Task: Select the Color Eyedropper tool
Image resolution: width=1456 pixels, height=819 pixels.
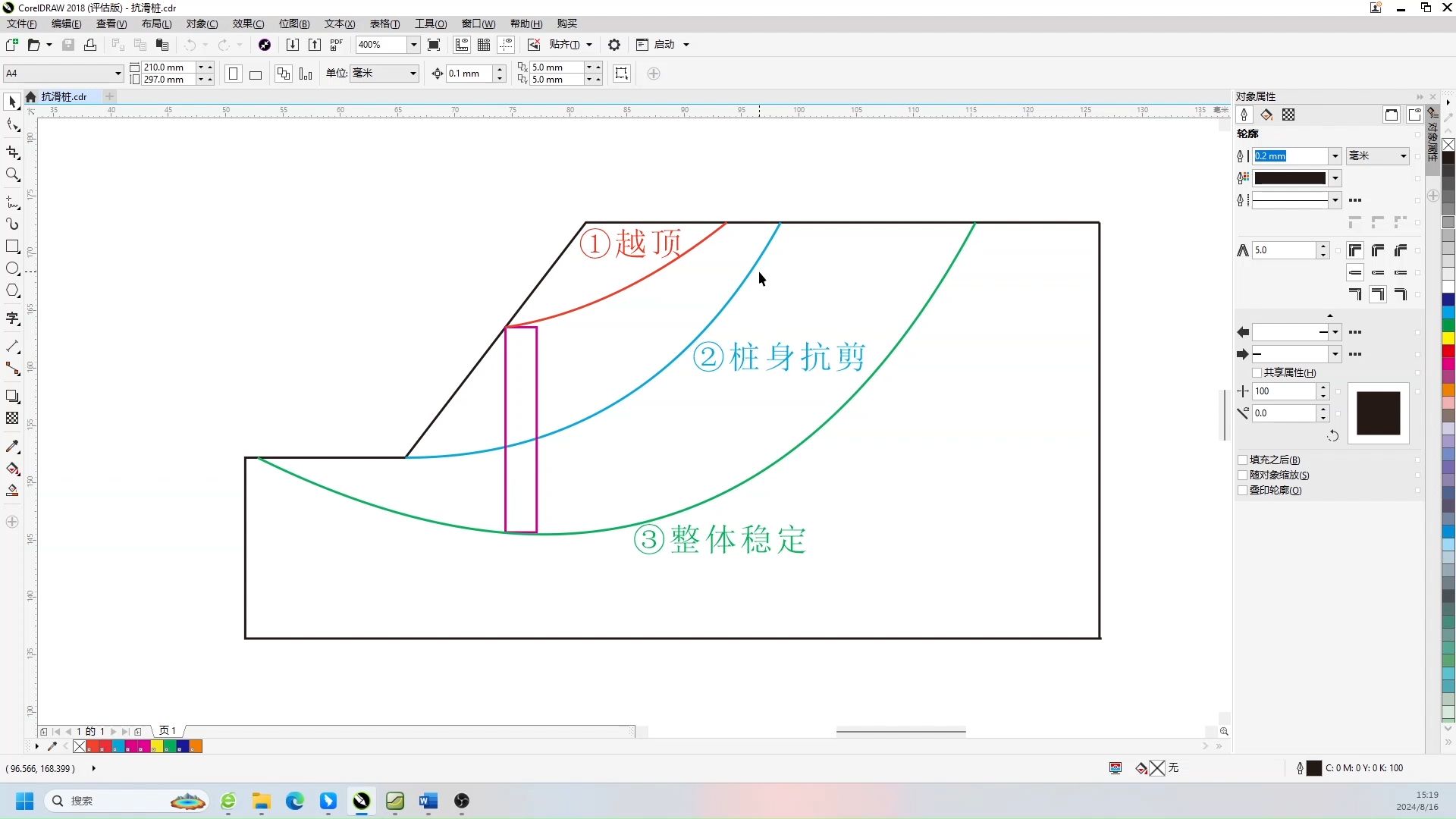Action: click(x=12, y=446)
